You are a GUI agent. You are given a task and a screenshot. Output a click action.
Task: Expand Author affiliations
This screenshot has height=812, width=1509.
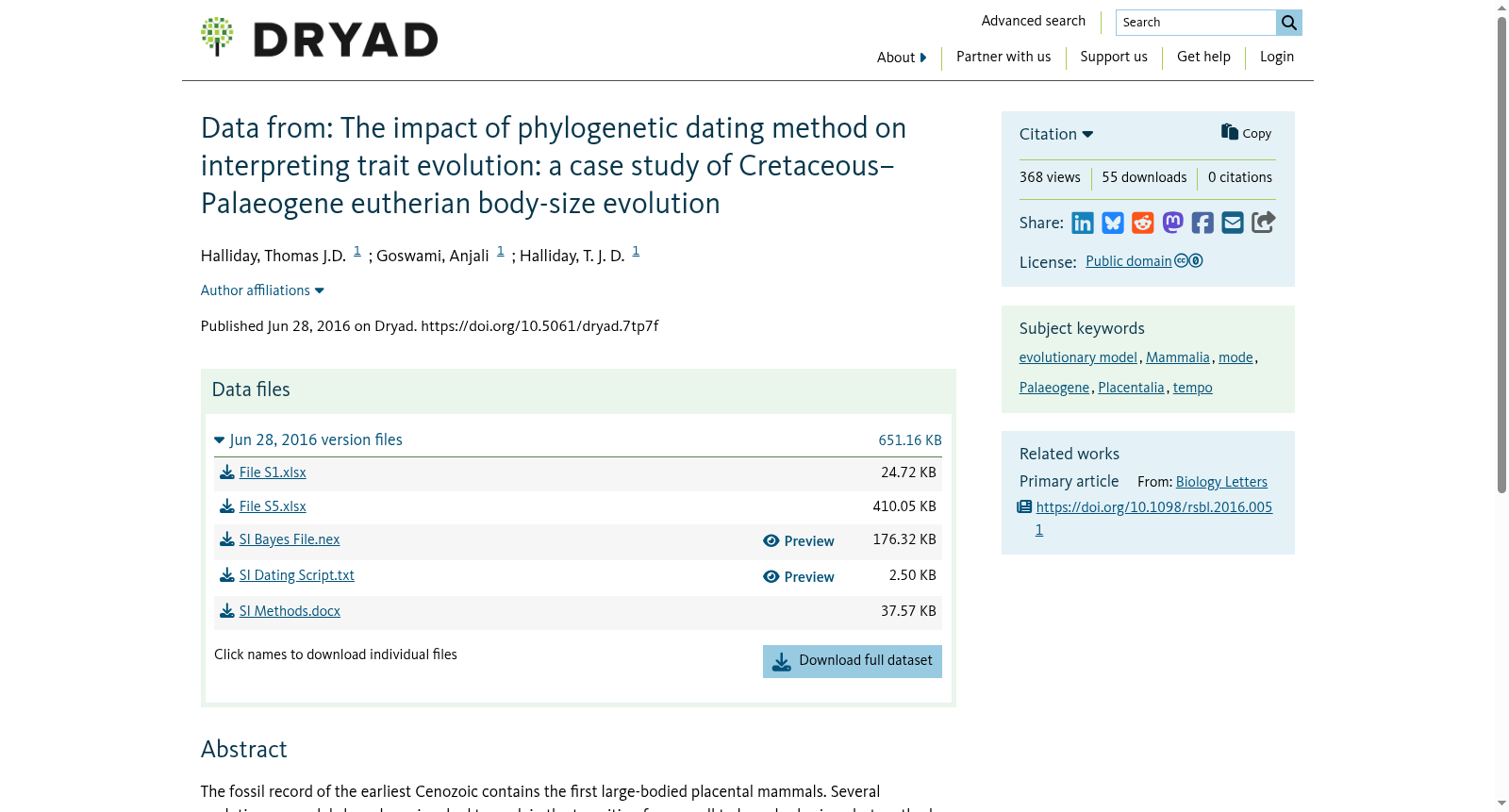point(262,290)
